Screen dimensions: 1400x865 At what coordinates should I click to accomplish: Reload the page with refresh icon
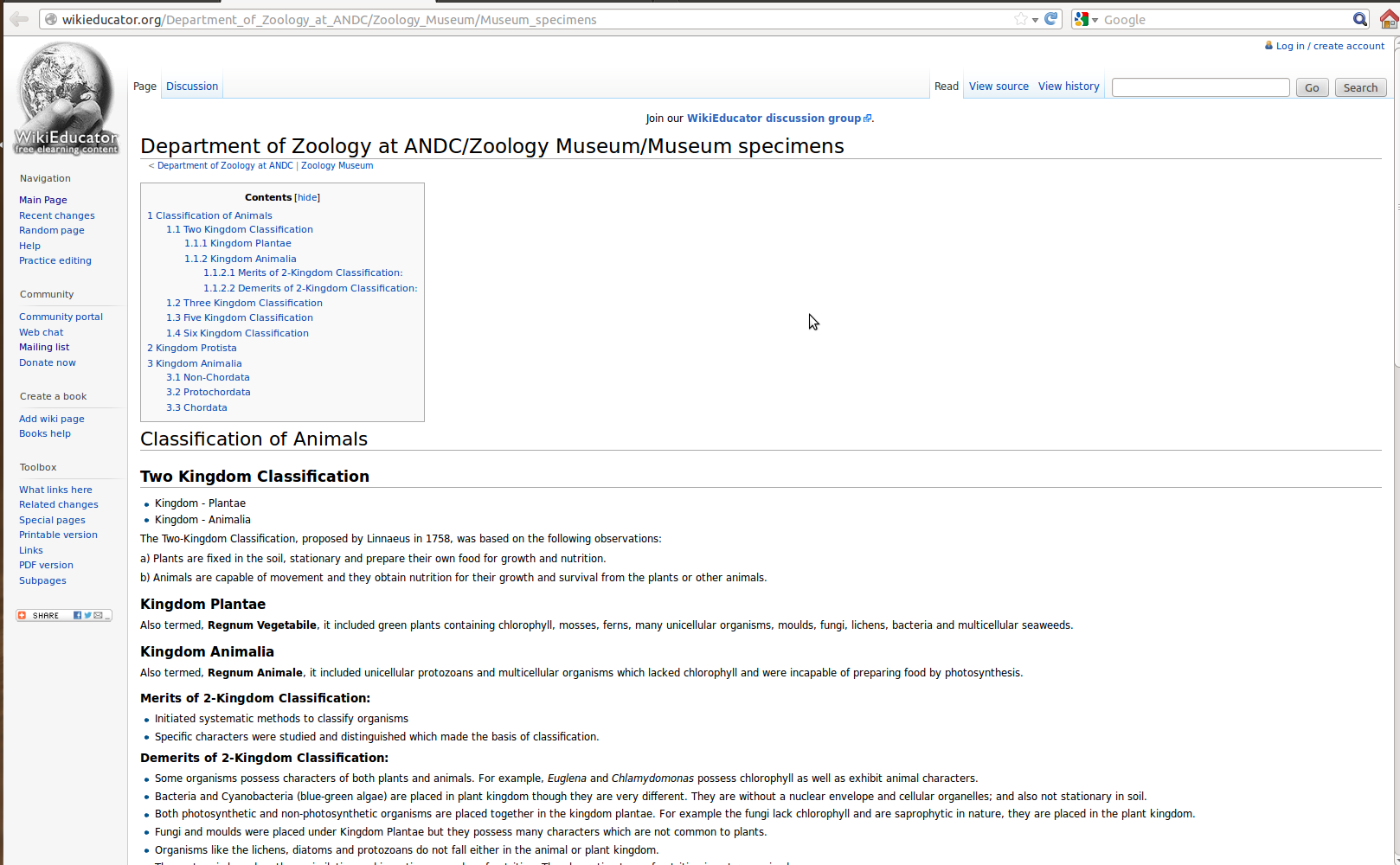pyautogui.click(x=1051, y=19)
